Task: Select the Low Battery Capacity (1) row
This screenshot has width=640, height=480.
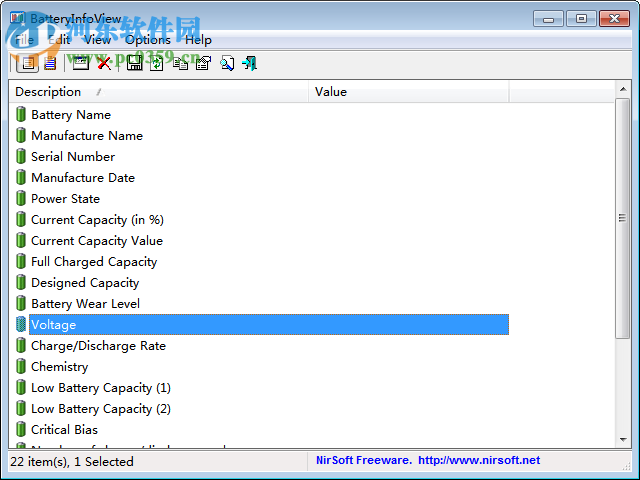Action: coord(261,388)
